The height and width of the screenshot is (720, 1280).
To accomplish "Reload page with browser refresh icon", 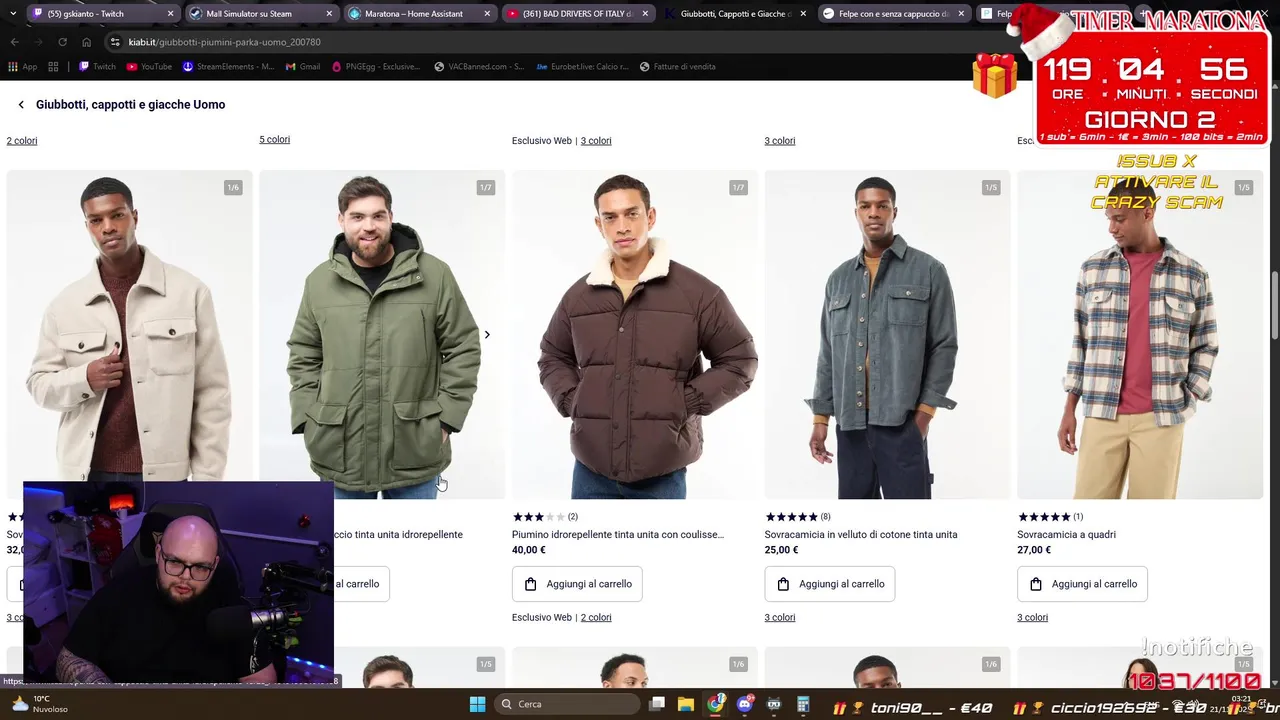I will pyautogui.click(x=62, y=42).
